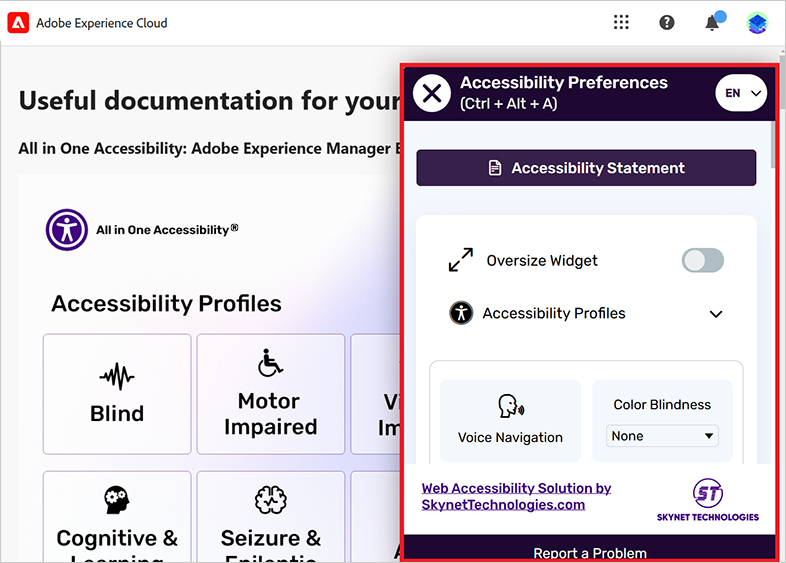The width and height of the screenshot is (786, 563).
Task: Toggle the Oversize Widget switch
Action: 702,260
